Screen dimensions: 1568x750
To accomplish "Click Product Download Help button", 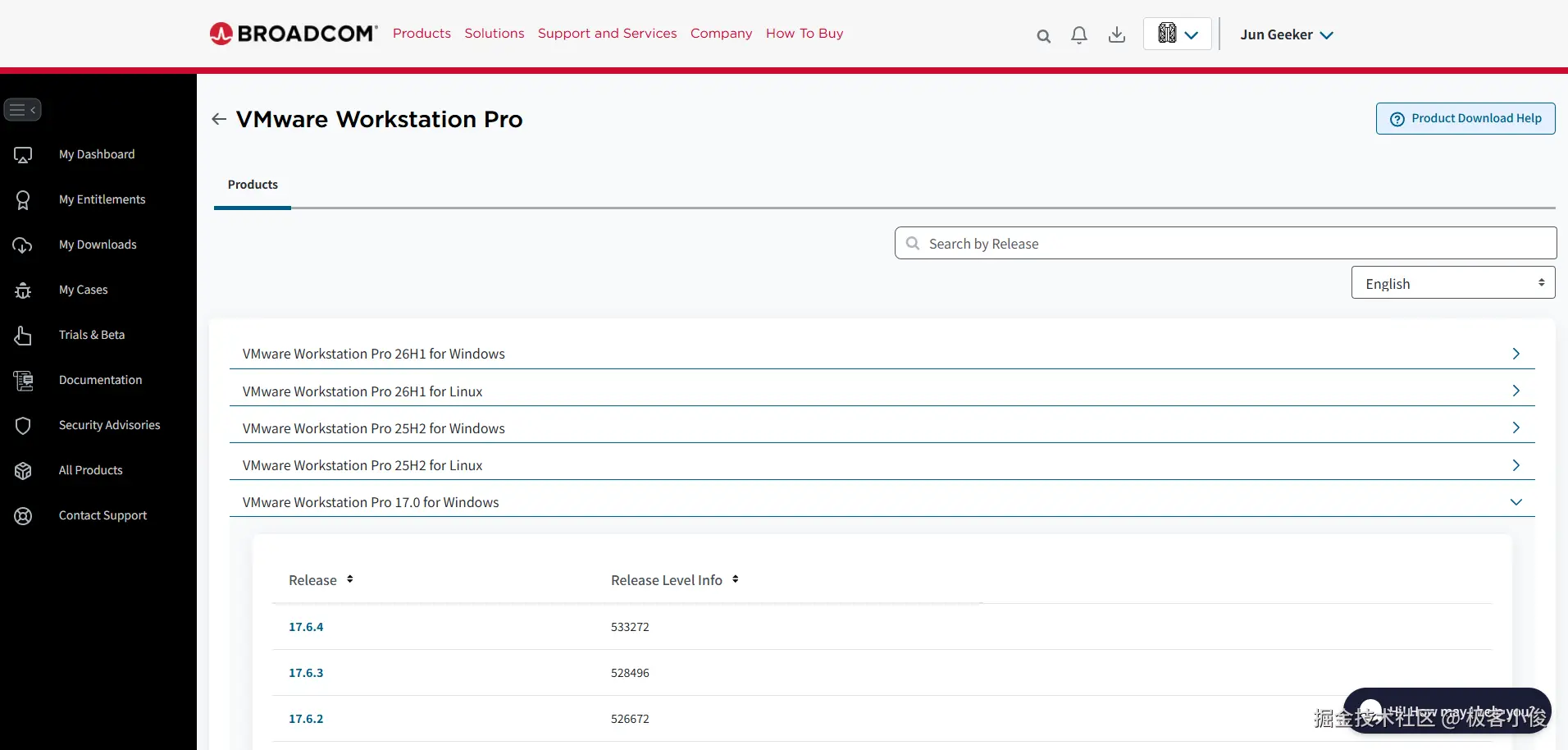I will click(1465, 118).
